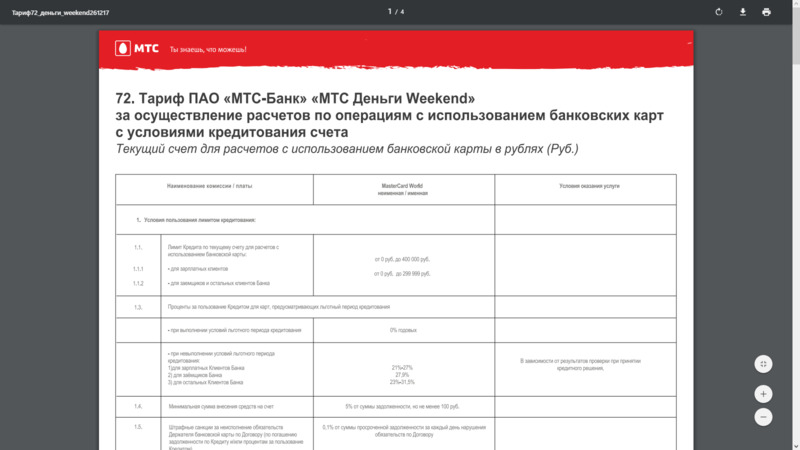The height and width of the screenshot is (450, 800).
Task: Click cell '5% от суммы задолженности'
Action: pyautogui.click(x=402, y=407)
